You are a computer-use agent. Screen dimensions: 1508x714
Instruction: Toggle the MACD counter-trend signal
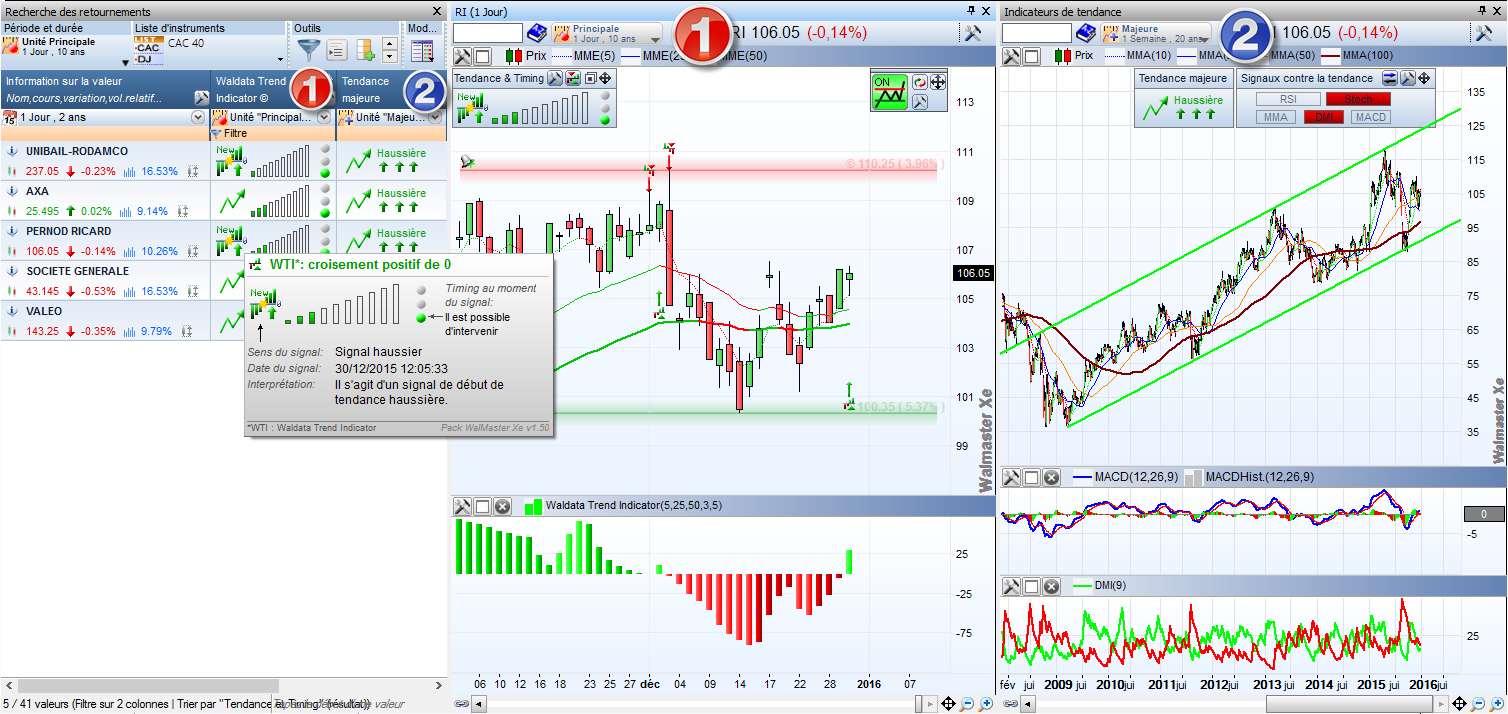pyautogui.click(x=1370, y=117)
